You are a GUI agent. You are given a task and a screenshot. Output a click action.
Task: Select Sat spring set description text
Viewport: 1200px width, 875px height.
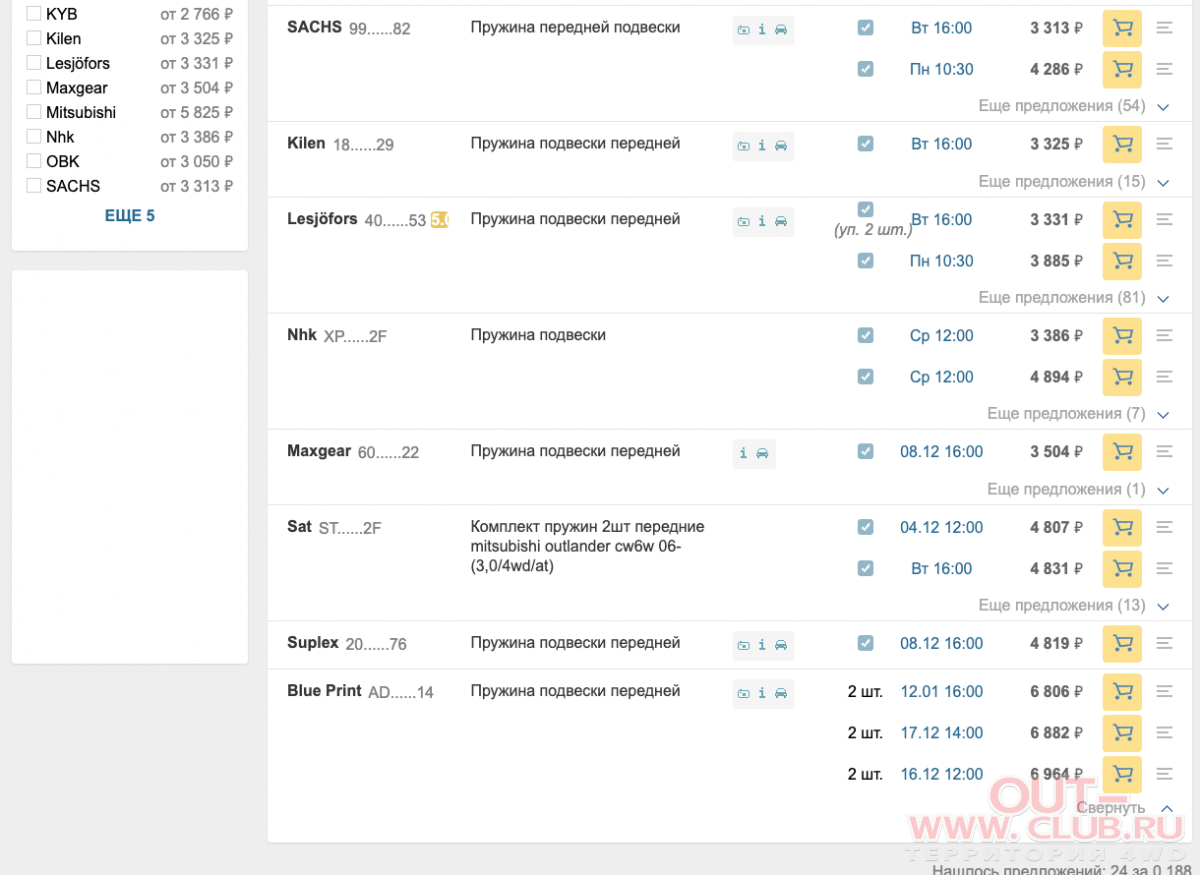tap(588, 546)
